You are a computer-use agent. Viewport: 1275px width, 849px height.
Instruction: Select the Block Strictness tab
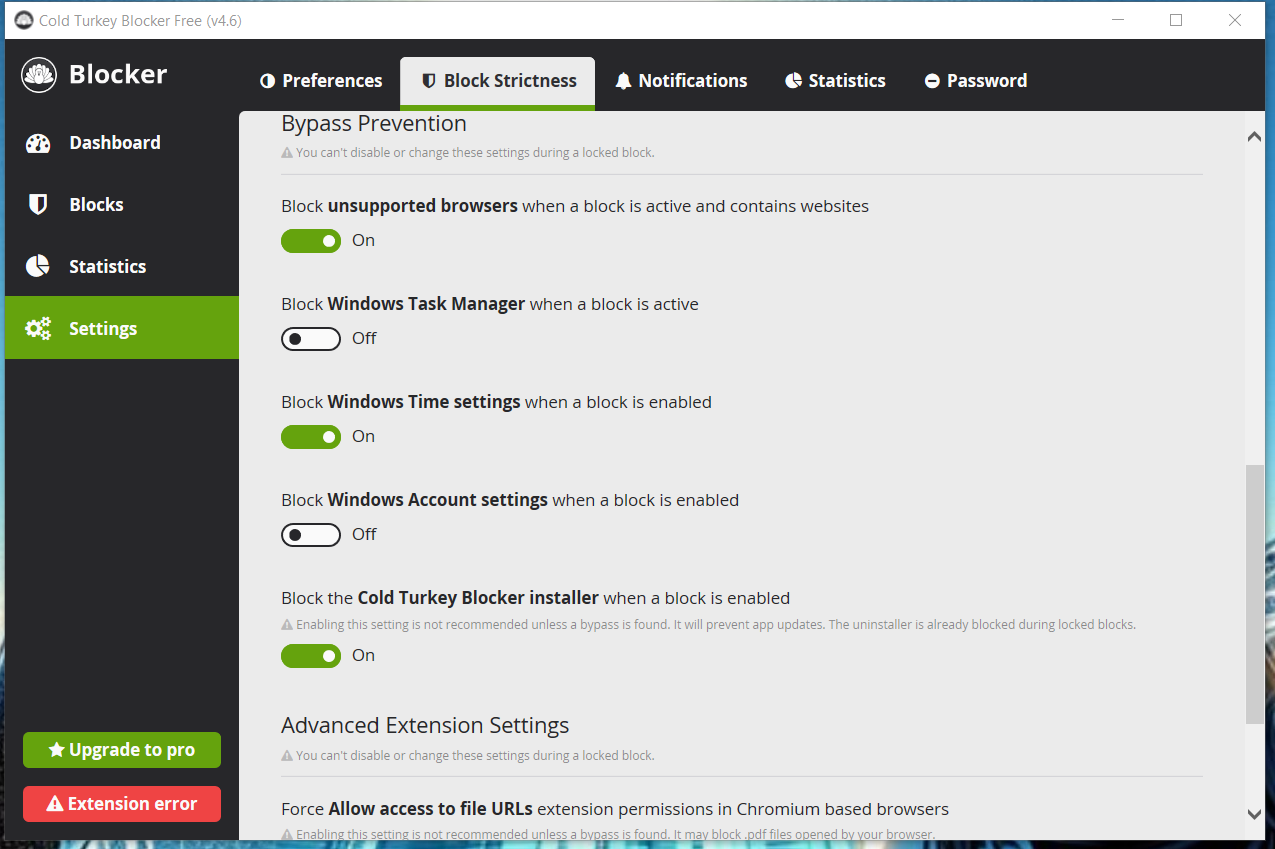point(498,82)
